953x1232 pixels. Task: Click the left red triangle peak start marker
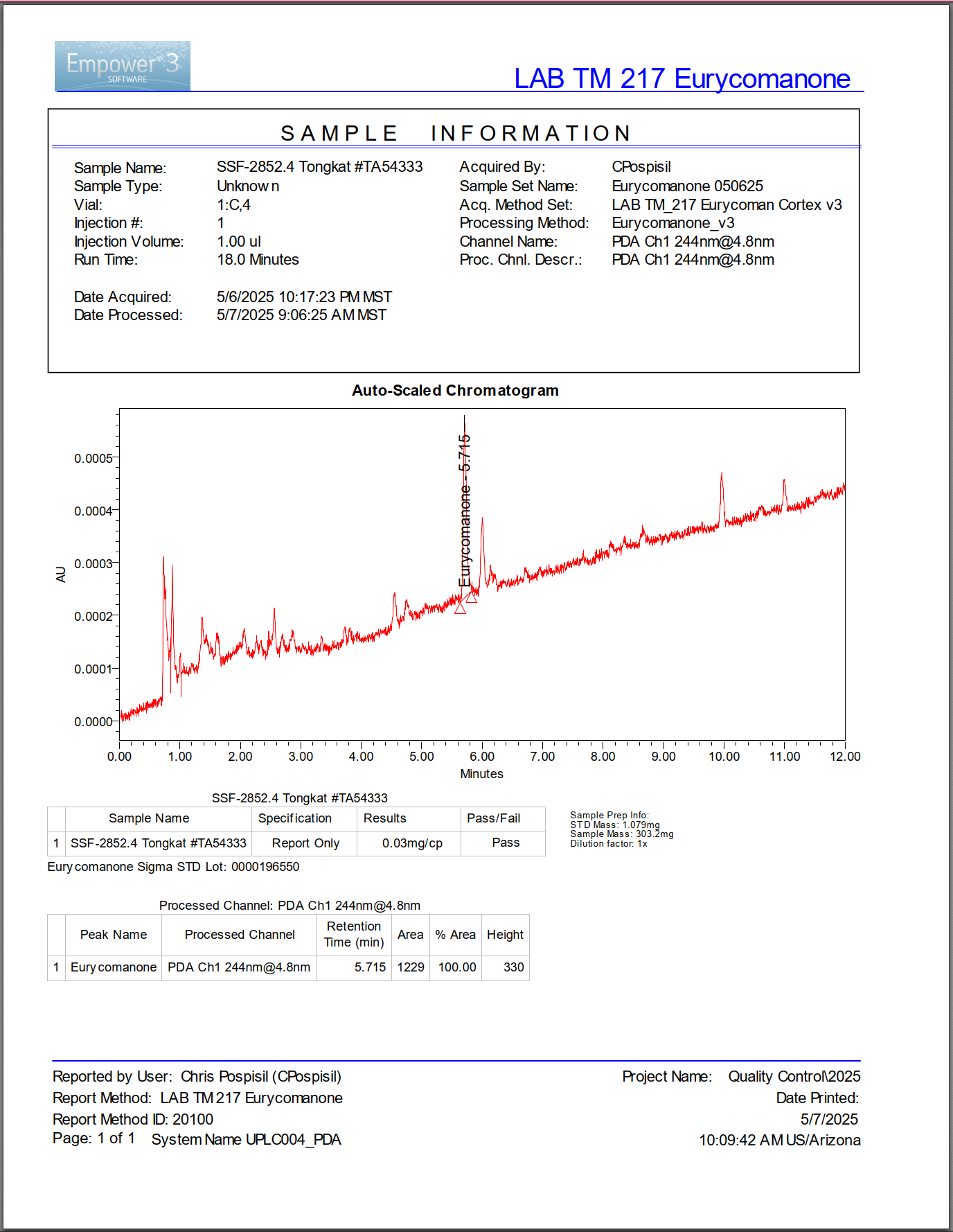[460, 608]
